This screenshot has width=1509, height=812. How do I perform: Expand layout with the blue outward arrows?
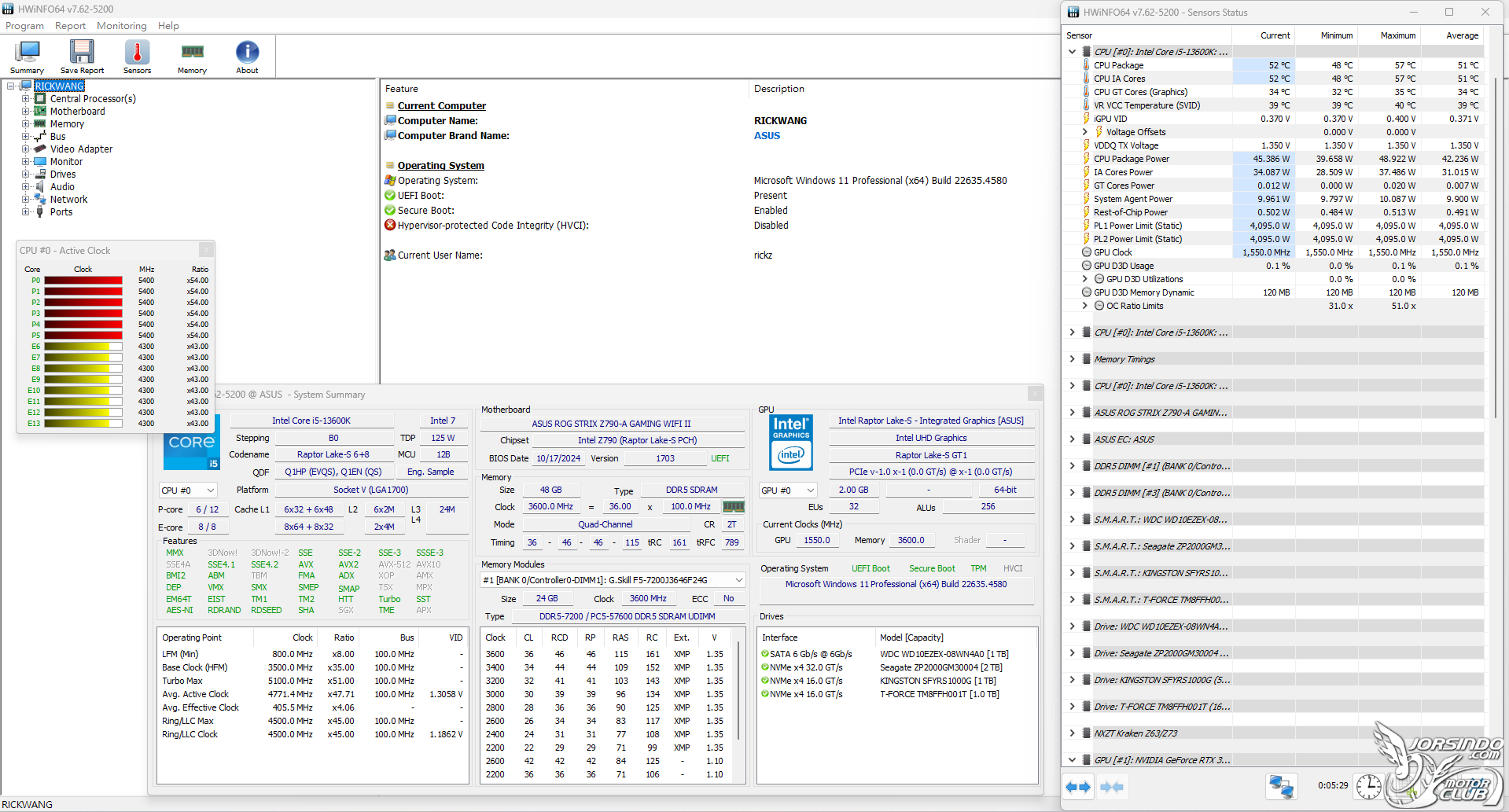[1078, 787]
